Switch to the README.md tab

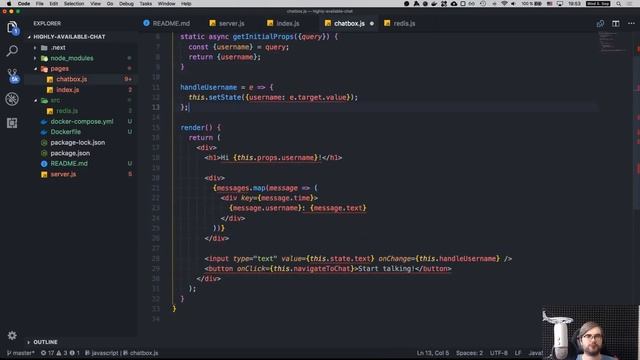(167, 24)
